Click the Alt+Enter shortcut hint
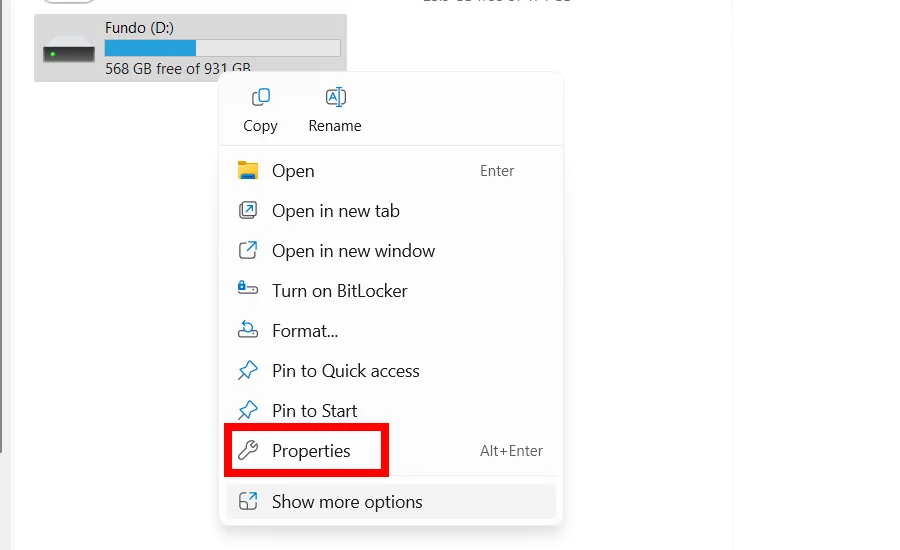This screenshot has width=900, height=550. point(511,451)
